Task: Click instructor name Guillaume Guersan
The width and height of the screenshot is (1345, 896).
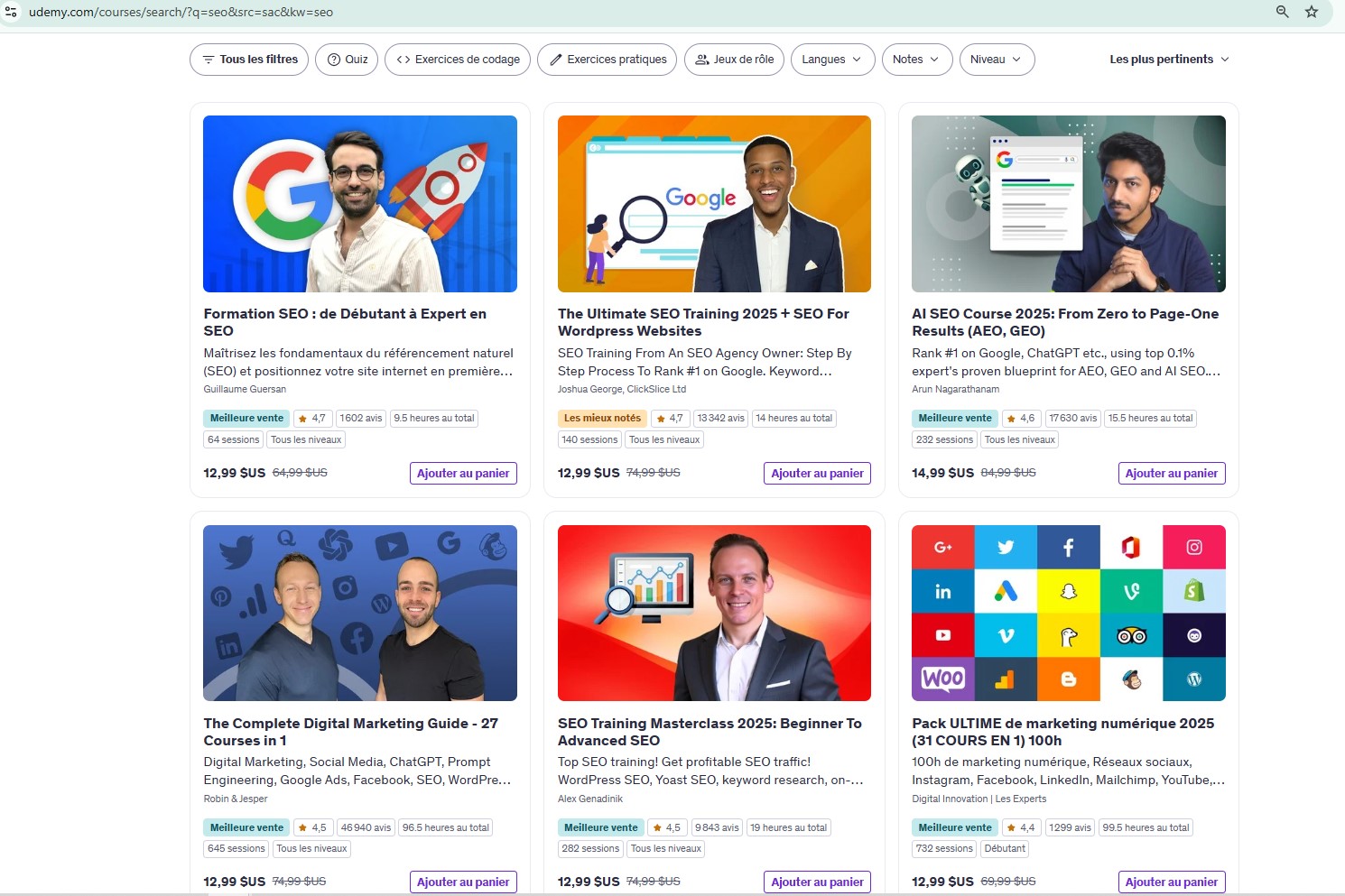Action: pyautogui.click(x=245, y=389)
